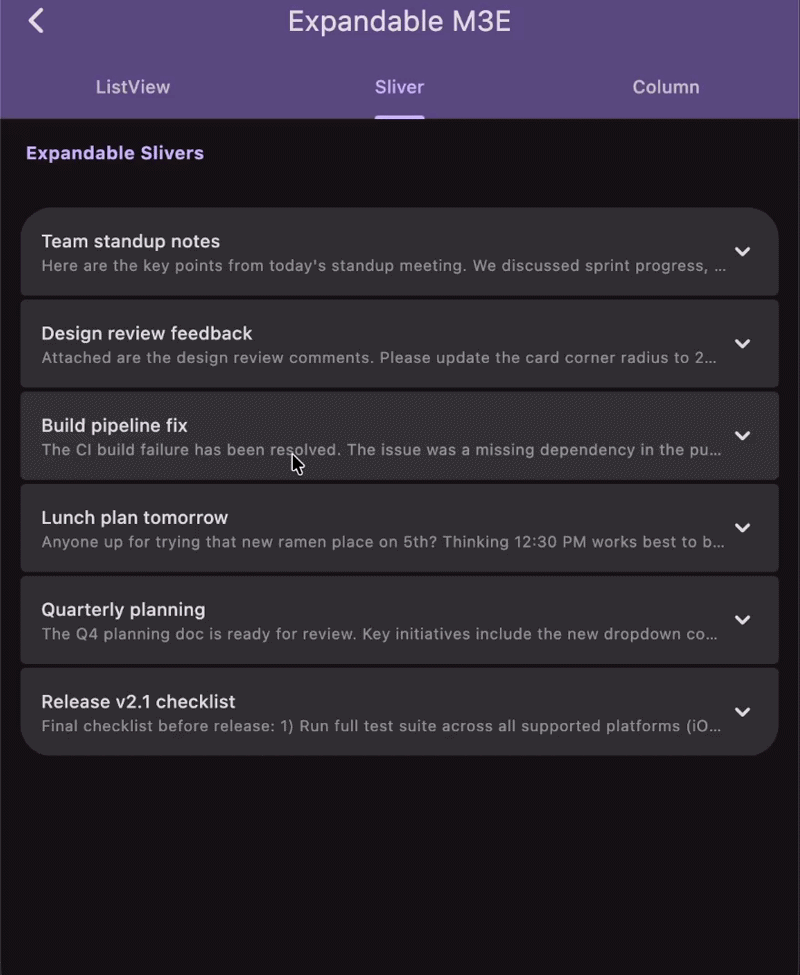This screenshot has height=975, width=800.
Task: Switch to the Column tab
Action: tap(666, 87)
